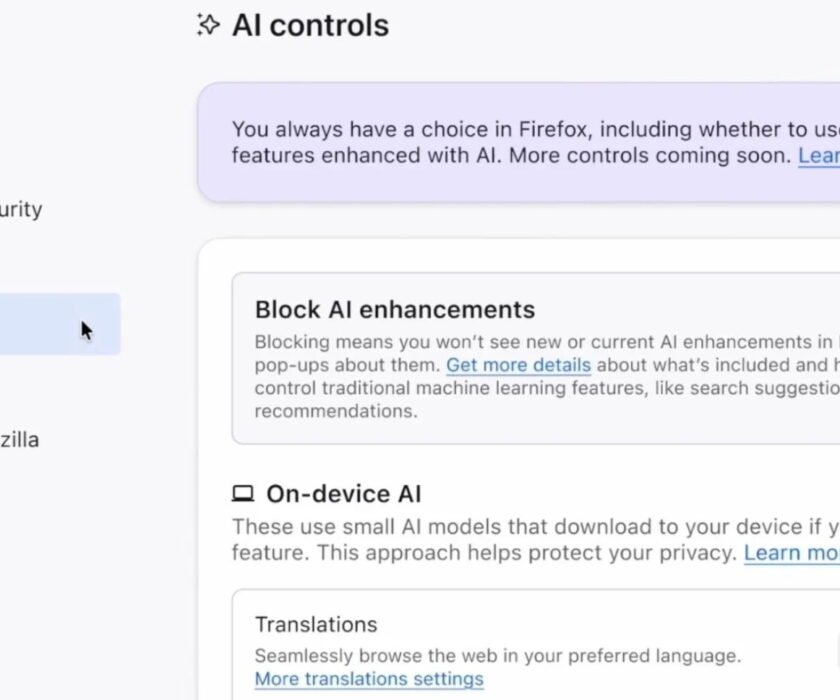The width and height of the screenshot is (840, 700).
Task: Click the word "recommendations" in the Block AI card
Action: pyautogui.click(x=335, y=411)
